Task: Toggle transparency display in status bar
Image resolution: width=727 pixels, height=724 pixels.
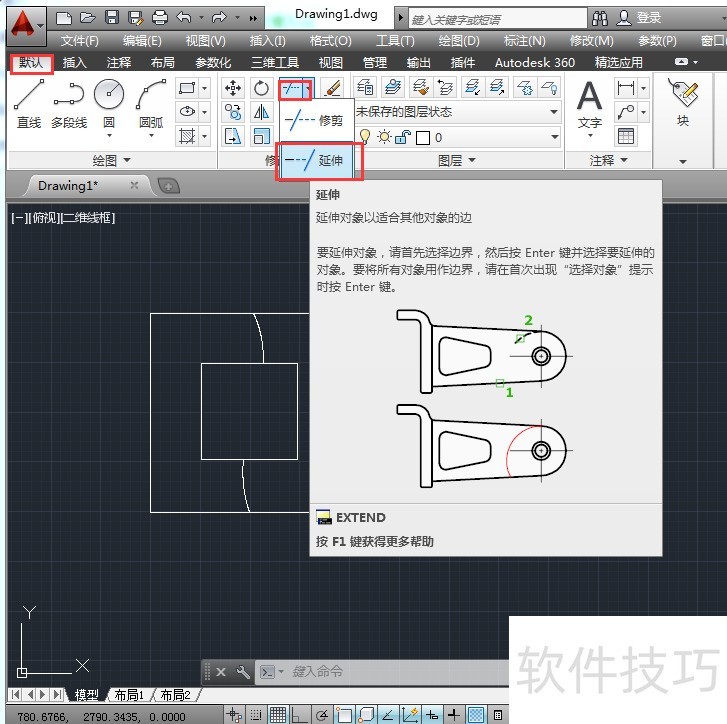Action: 476,715
